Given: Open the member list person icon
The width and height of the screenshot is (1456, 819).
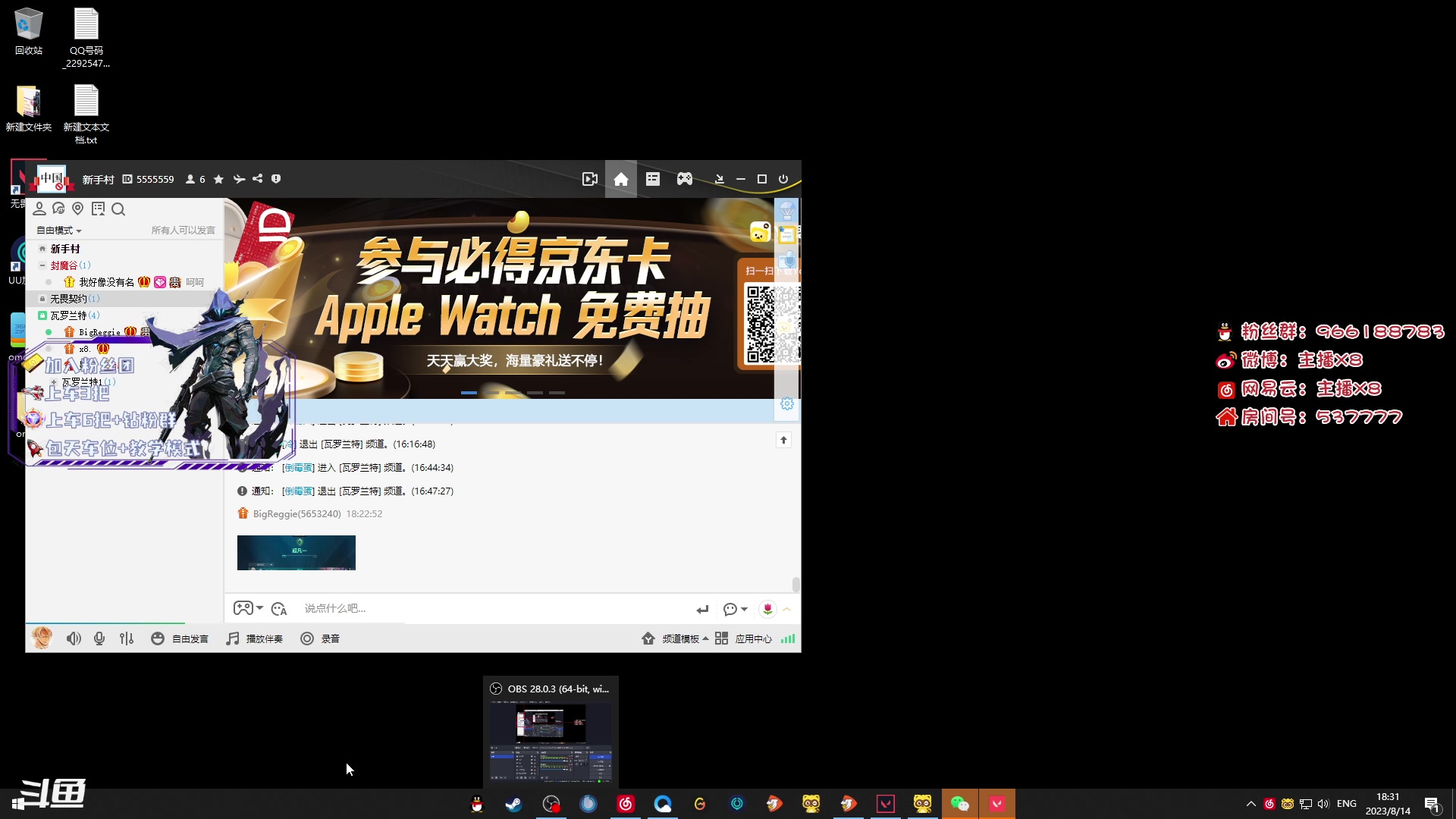Looking at the screenshot, I should click(39, 209).
